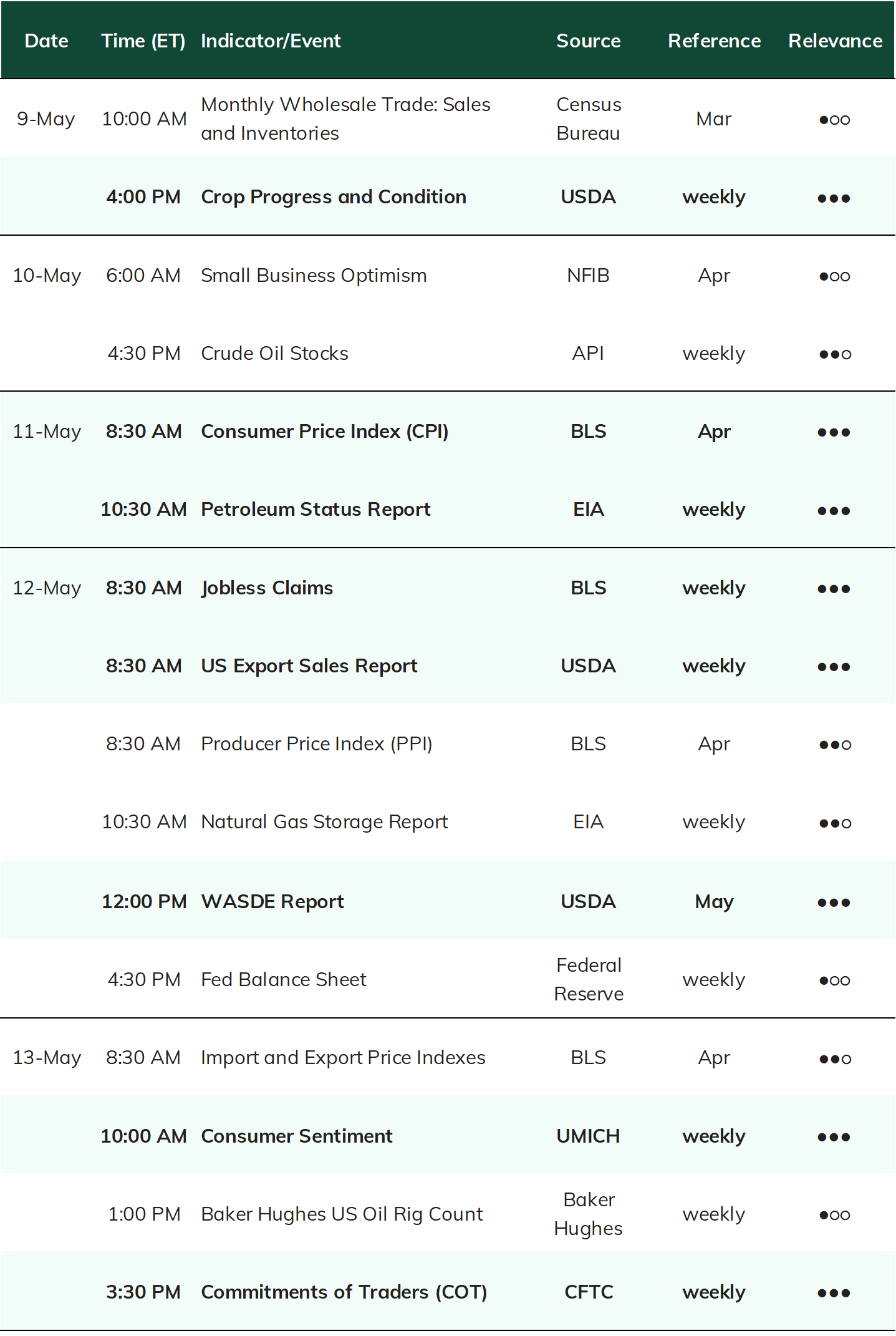Click the relevance dots for Small Business Optimism
Image resolution: width=896 pixels, height=1336 pixels.
[x=834, y=276]
